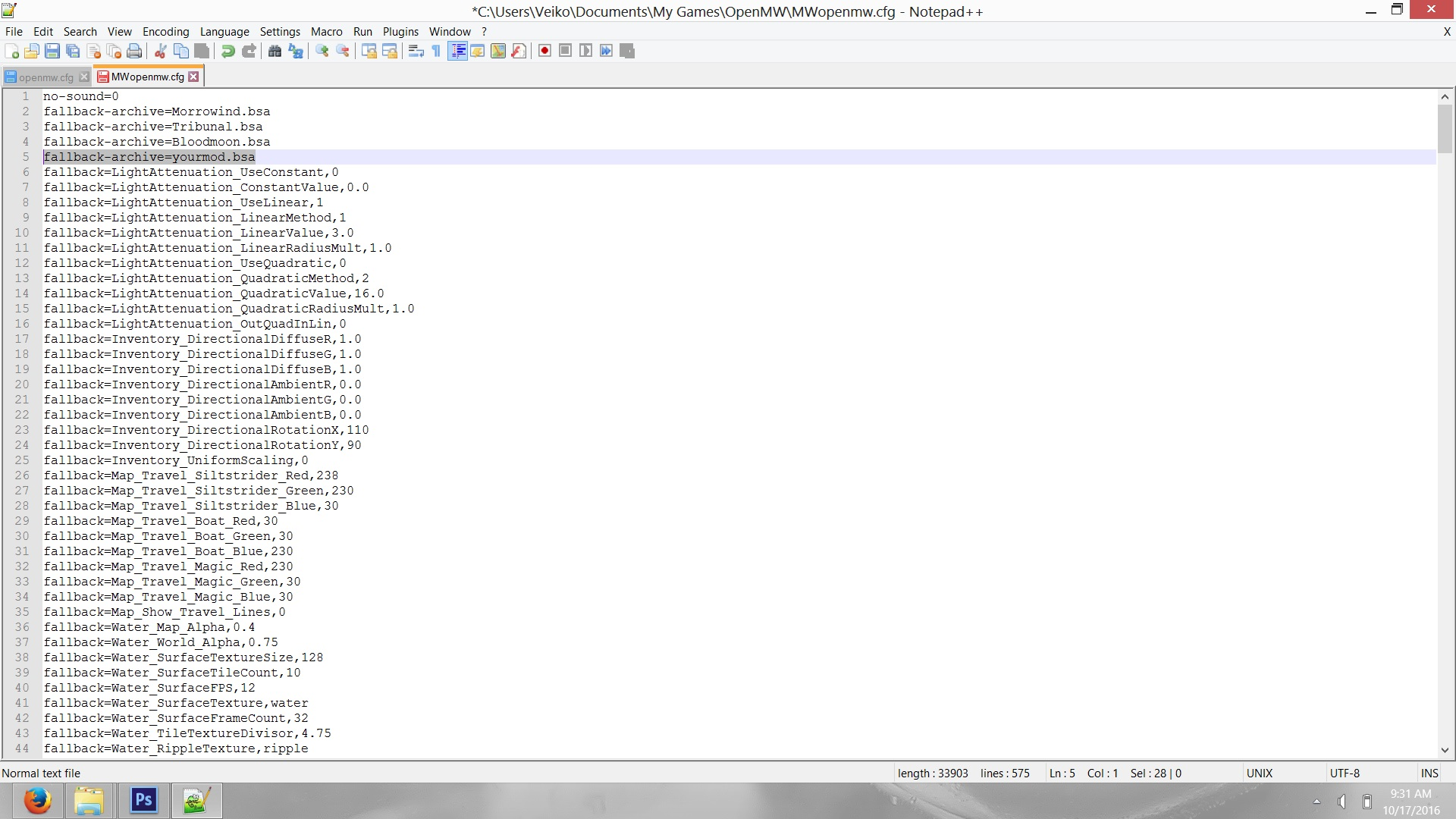Switch to the openmw.cfg tab
The height and width of the screenshot is (819, 1456).
pyautogui.click(x=45, y=77)
